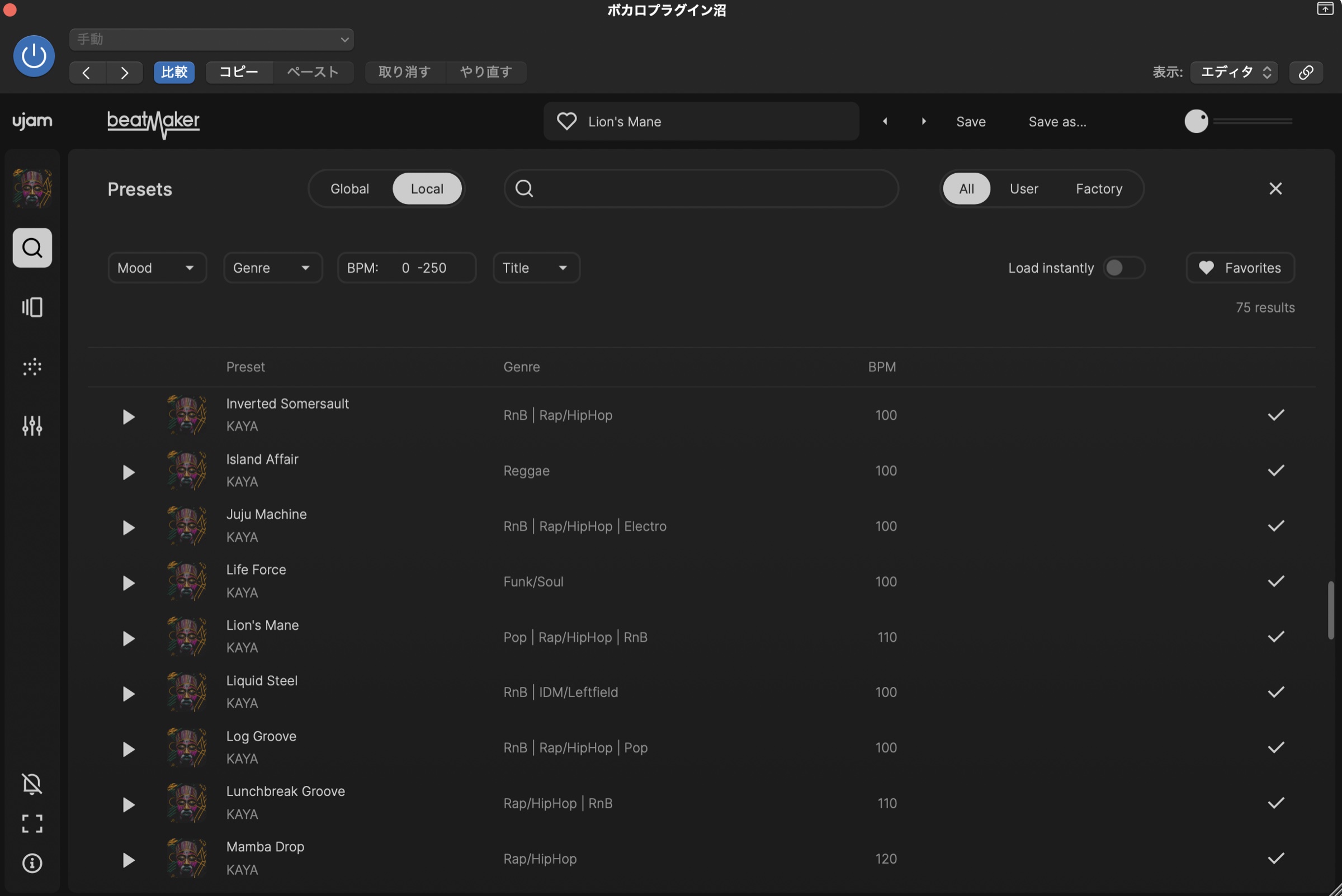
Task: Play preview of Mamba Drop
Action: [x=129, y=860]
